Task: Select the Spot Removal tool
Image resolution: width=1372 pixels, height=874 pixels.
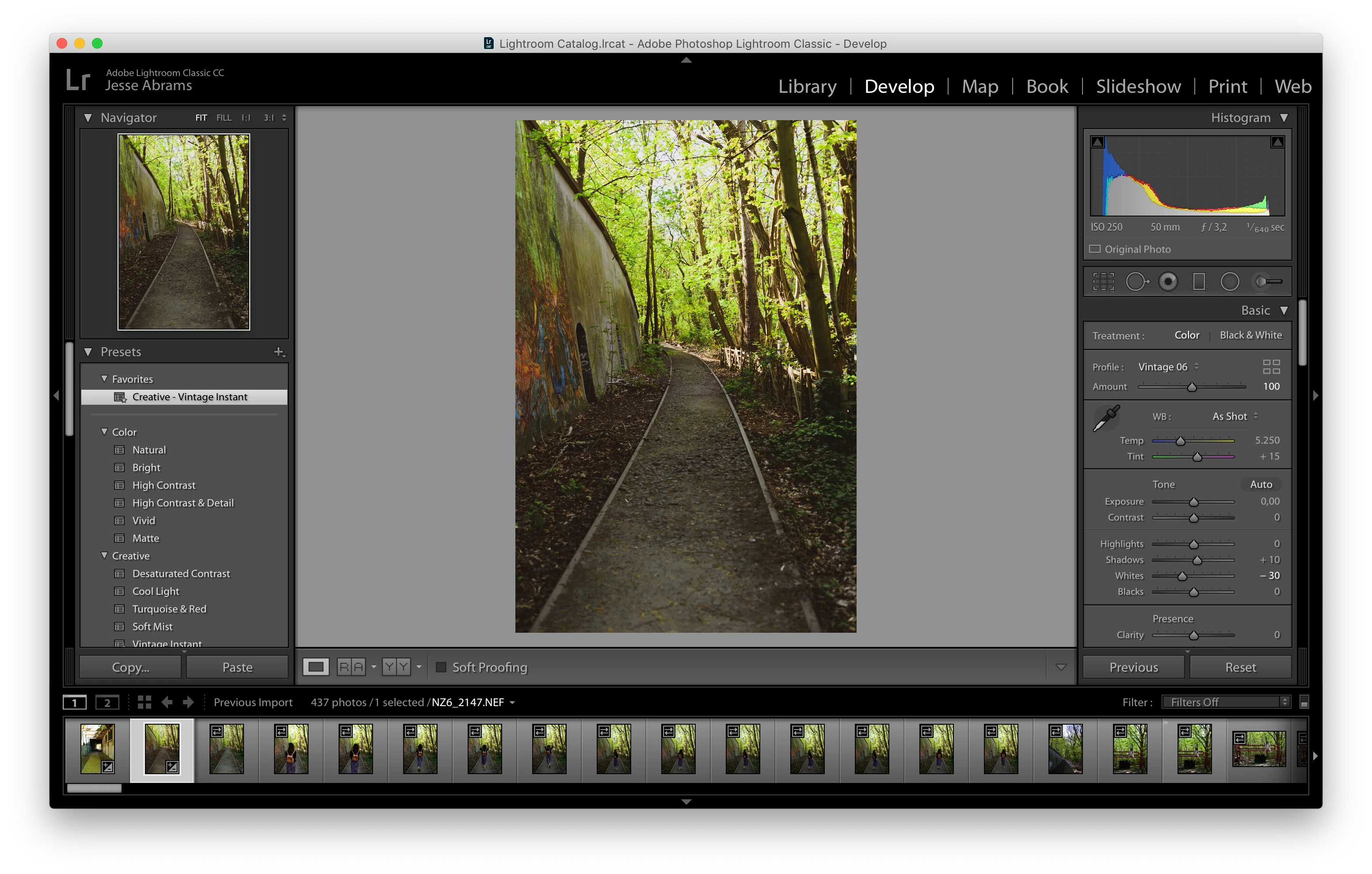Action: pyautogui.click(x=1136, y=281)
